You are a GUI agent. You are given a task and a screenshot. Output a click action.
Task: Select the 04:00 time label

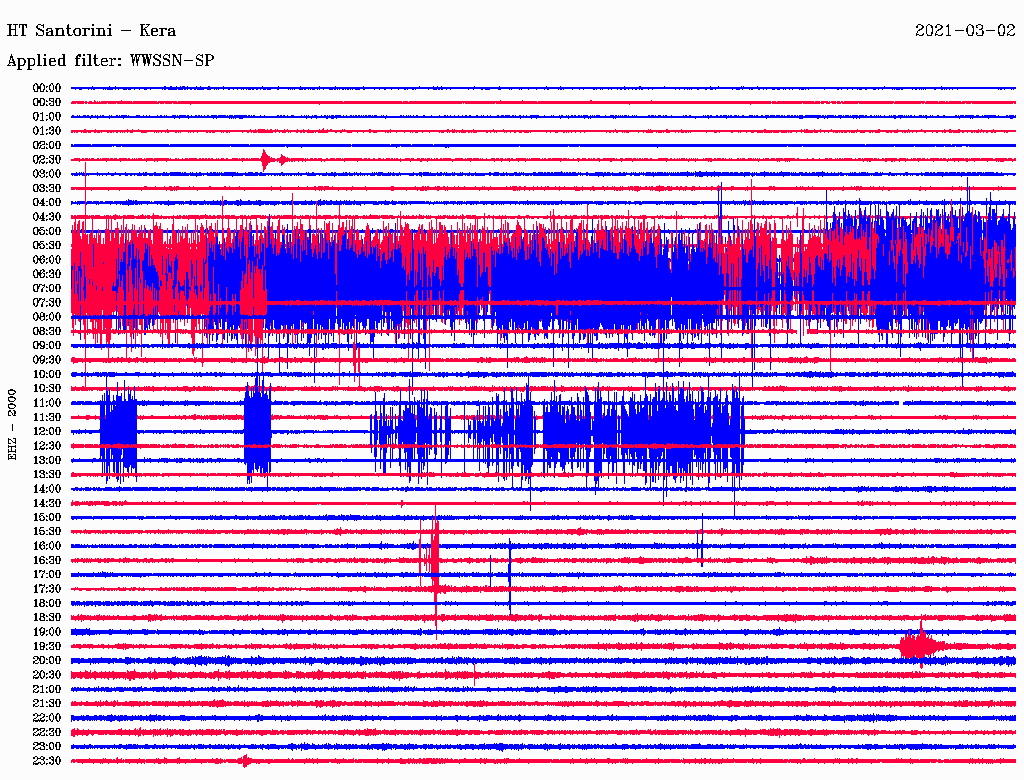[47, 203]
